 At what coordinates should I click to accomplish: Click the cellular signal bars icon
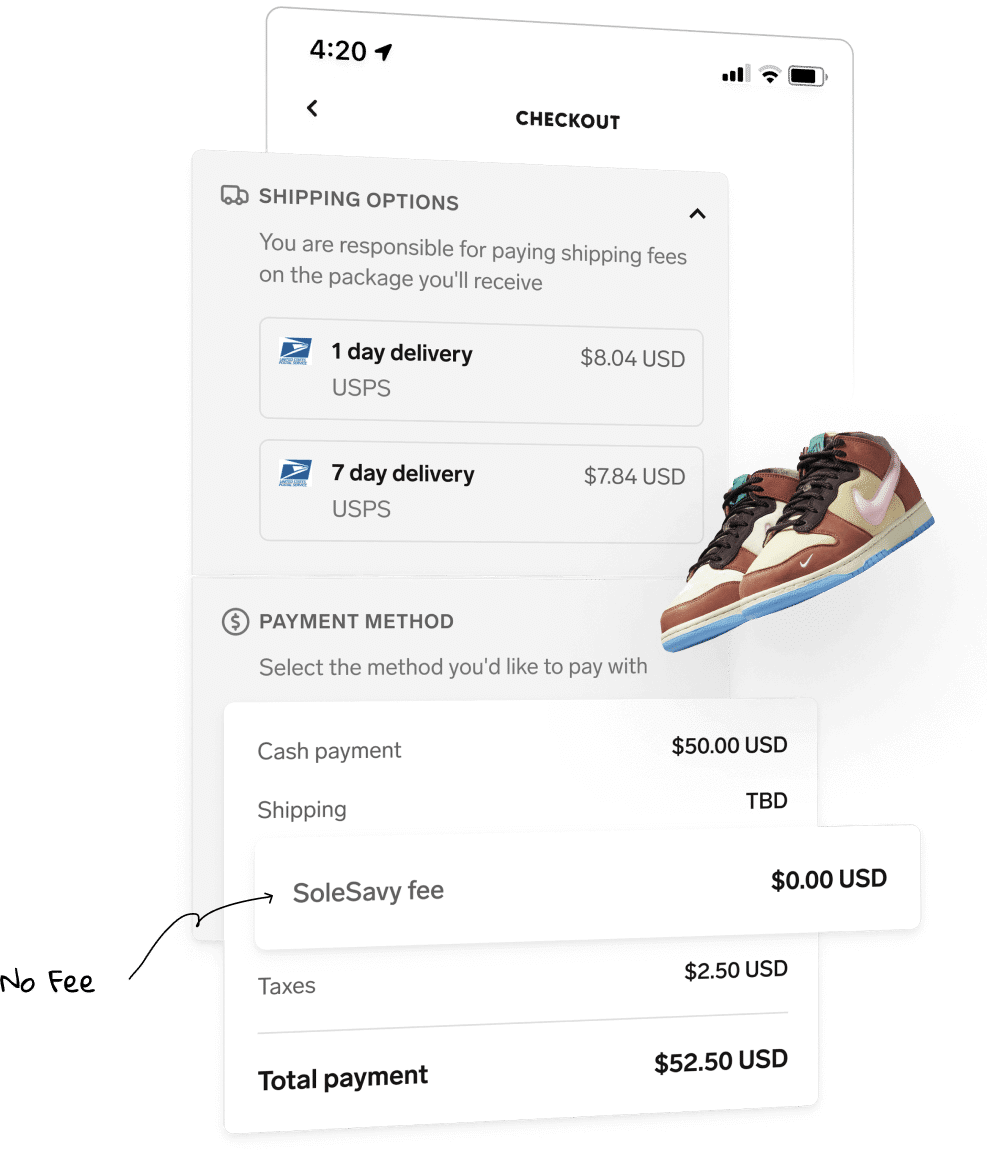click(x=735, y=73)
